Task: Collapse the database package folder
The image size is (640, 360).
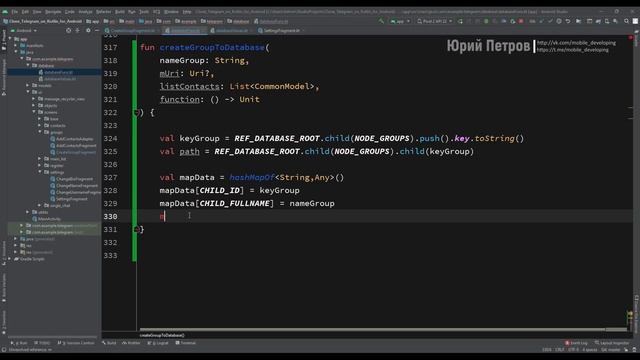Action: [x=28, y=66]
